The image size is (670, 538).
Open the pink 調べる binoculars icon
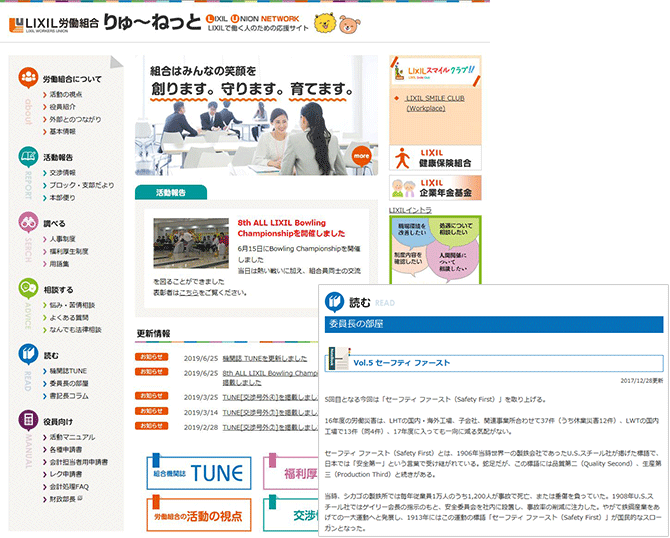pos(28,222)
